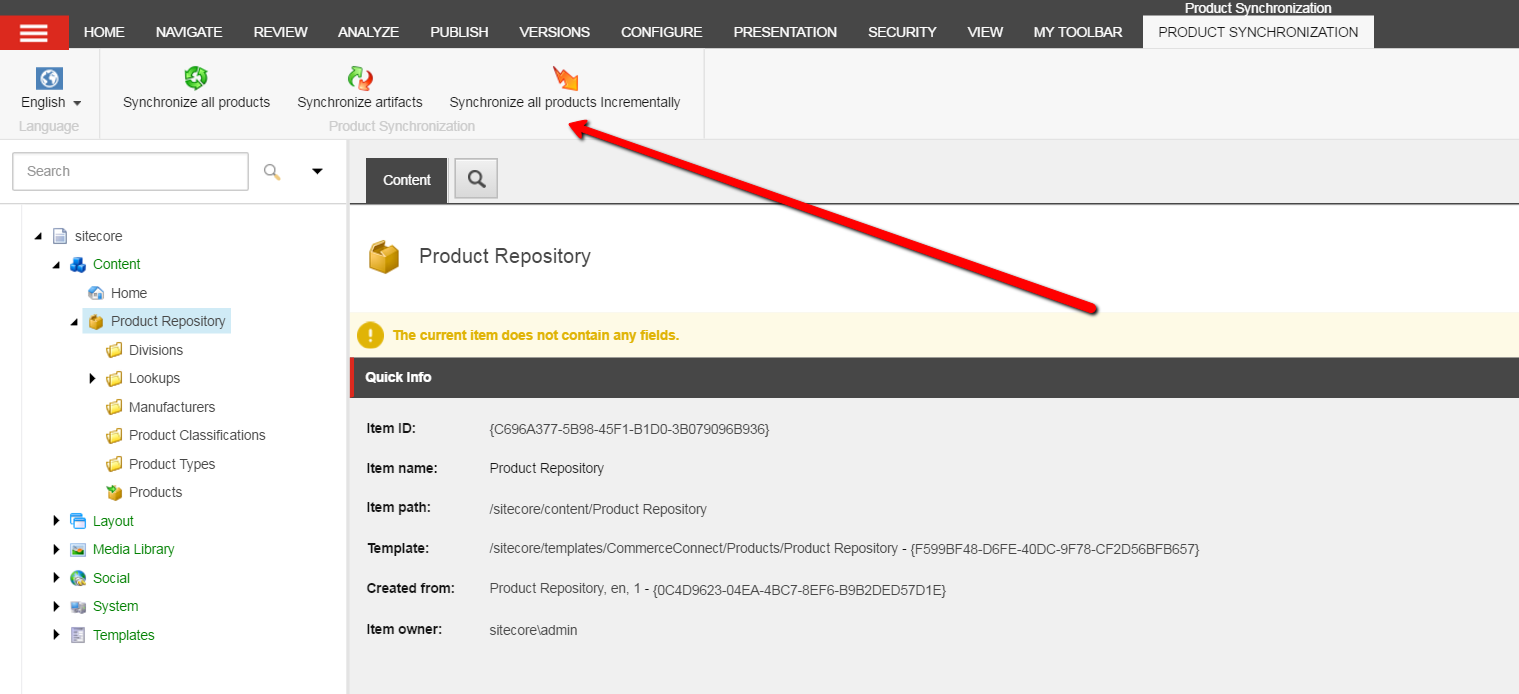Open the English language dropdown
This screenshot has width=1519, height=694.
point(51,102)
